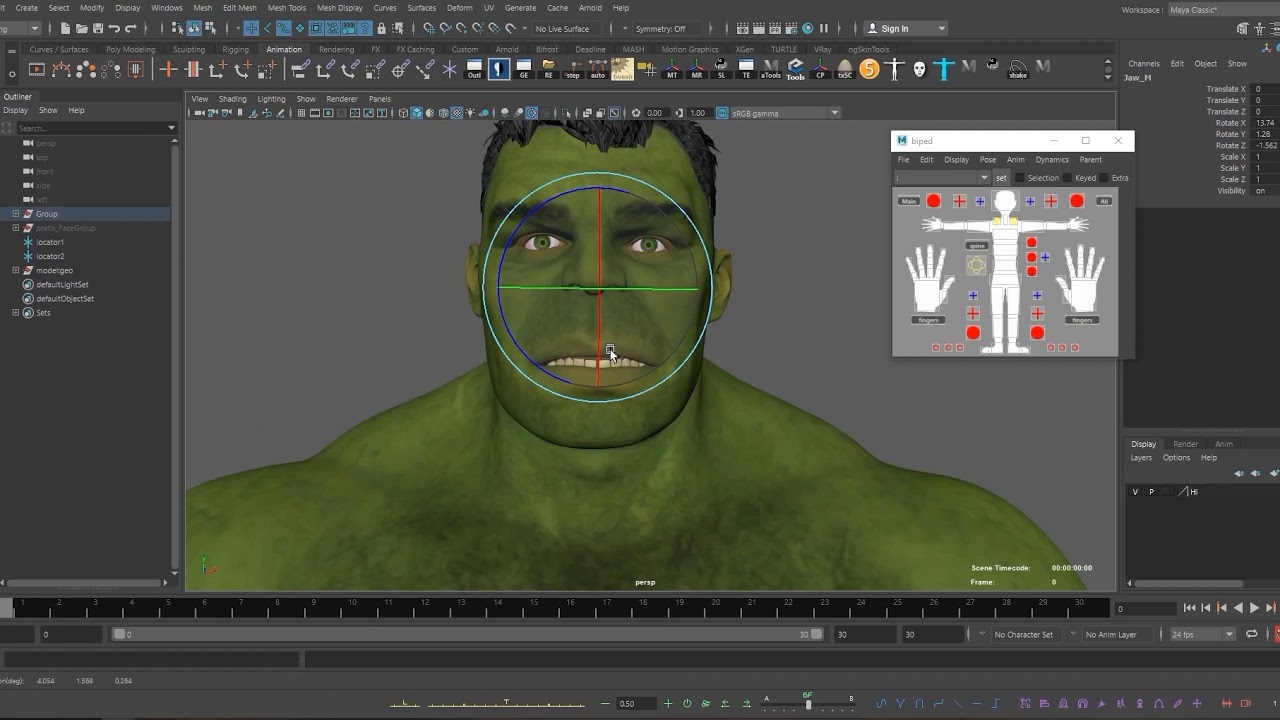Viewport: 1280px width, 720px height.
Task: Click the spine button in biped picker
Action: tap(977, 246)
